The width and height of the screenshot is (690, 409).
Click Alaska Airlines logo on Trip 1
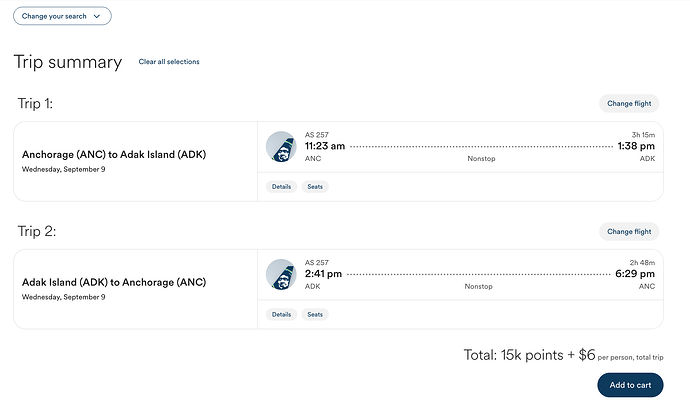click(281, 147)
